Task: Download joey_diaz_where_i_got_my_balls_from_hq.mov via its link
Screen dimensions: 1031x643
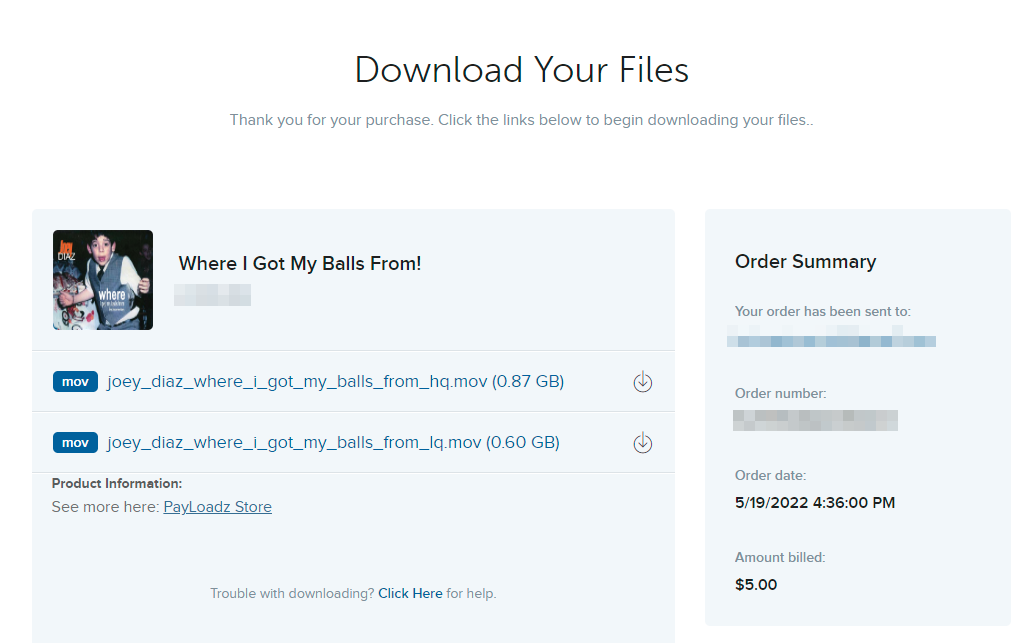Action: (x=335, y=381)
